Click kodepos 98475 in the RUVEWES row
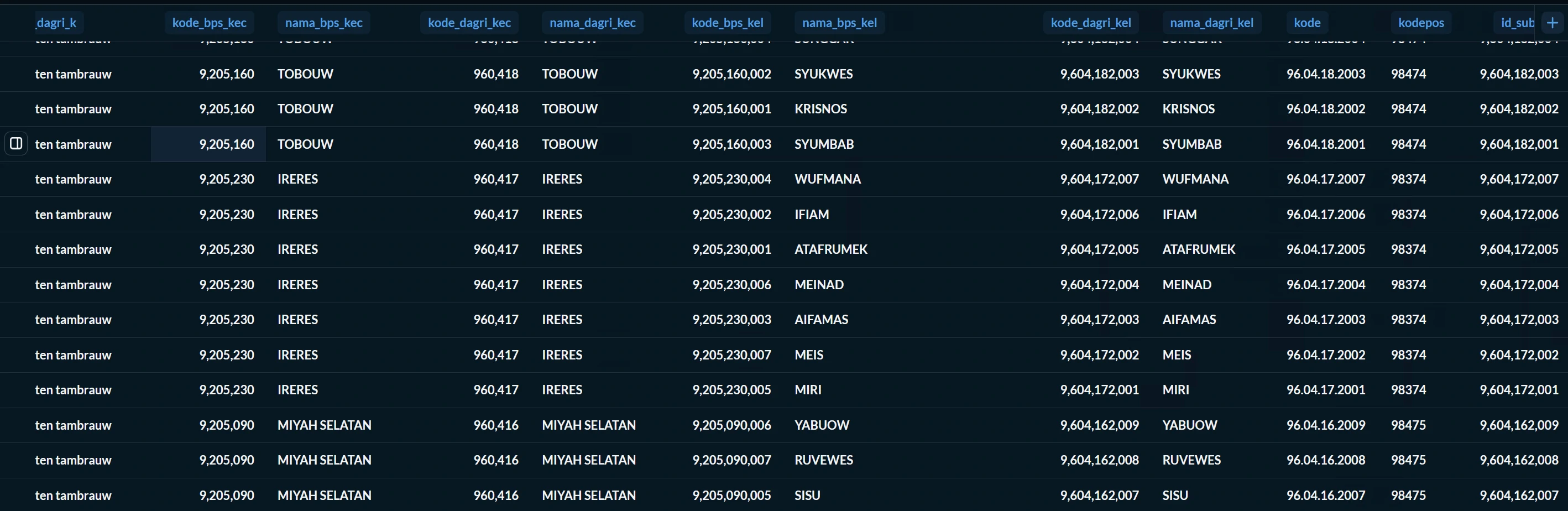Image resolution: width=1568 pixels, height=511 pixels. [x=1408, y=460]
